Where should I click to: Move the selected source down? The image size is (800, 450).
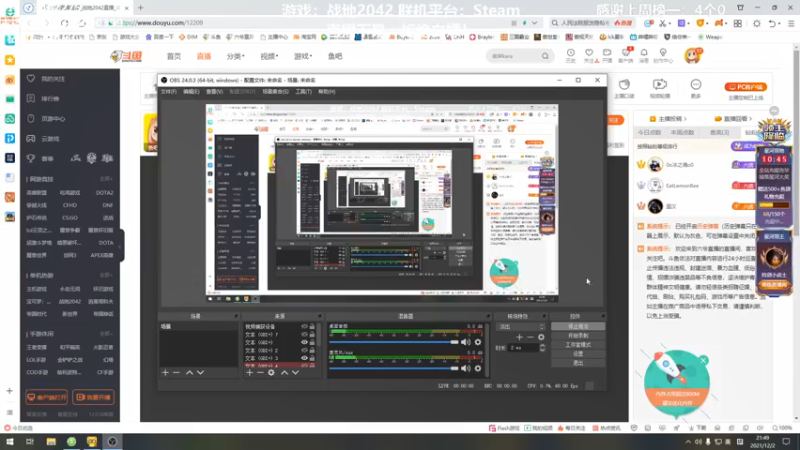pyautogui.click(x=295, y=372)
